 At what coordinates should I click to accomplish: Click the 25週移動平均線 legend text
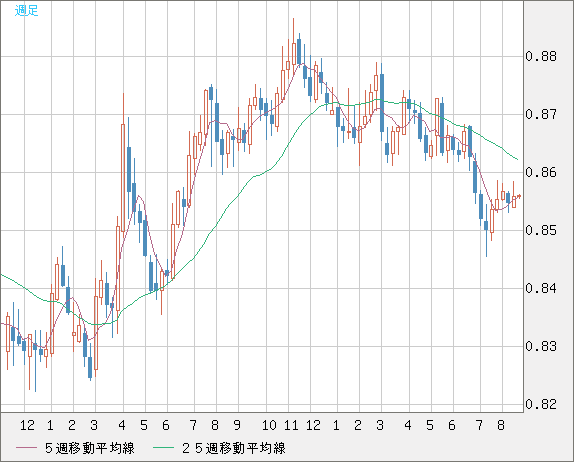[234, 448]
